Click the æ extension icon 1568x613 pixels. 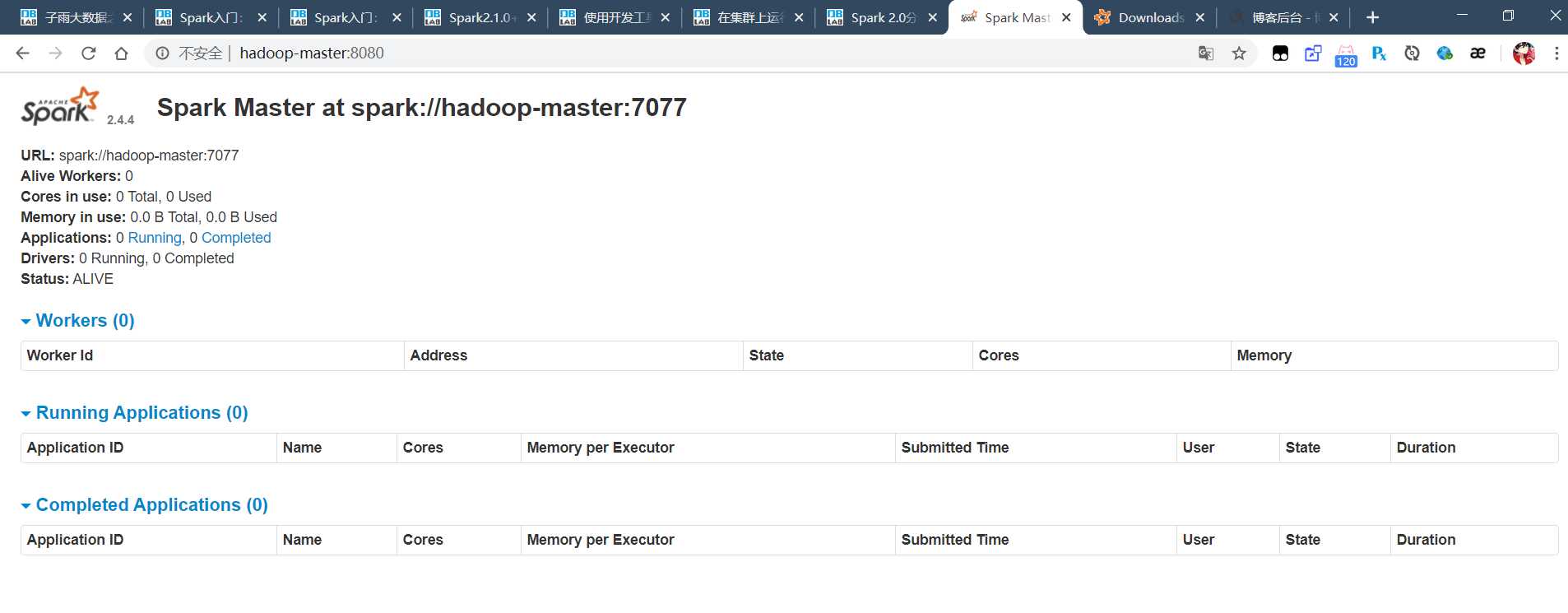1478,53
